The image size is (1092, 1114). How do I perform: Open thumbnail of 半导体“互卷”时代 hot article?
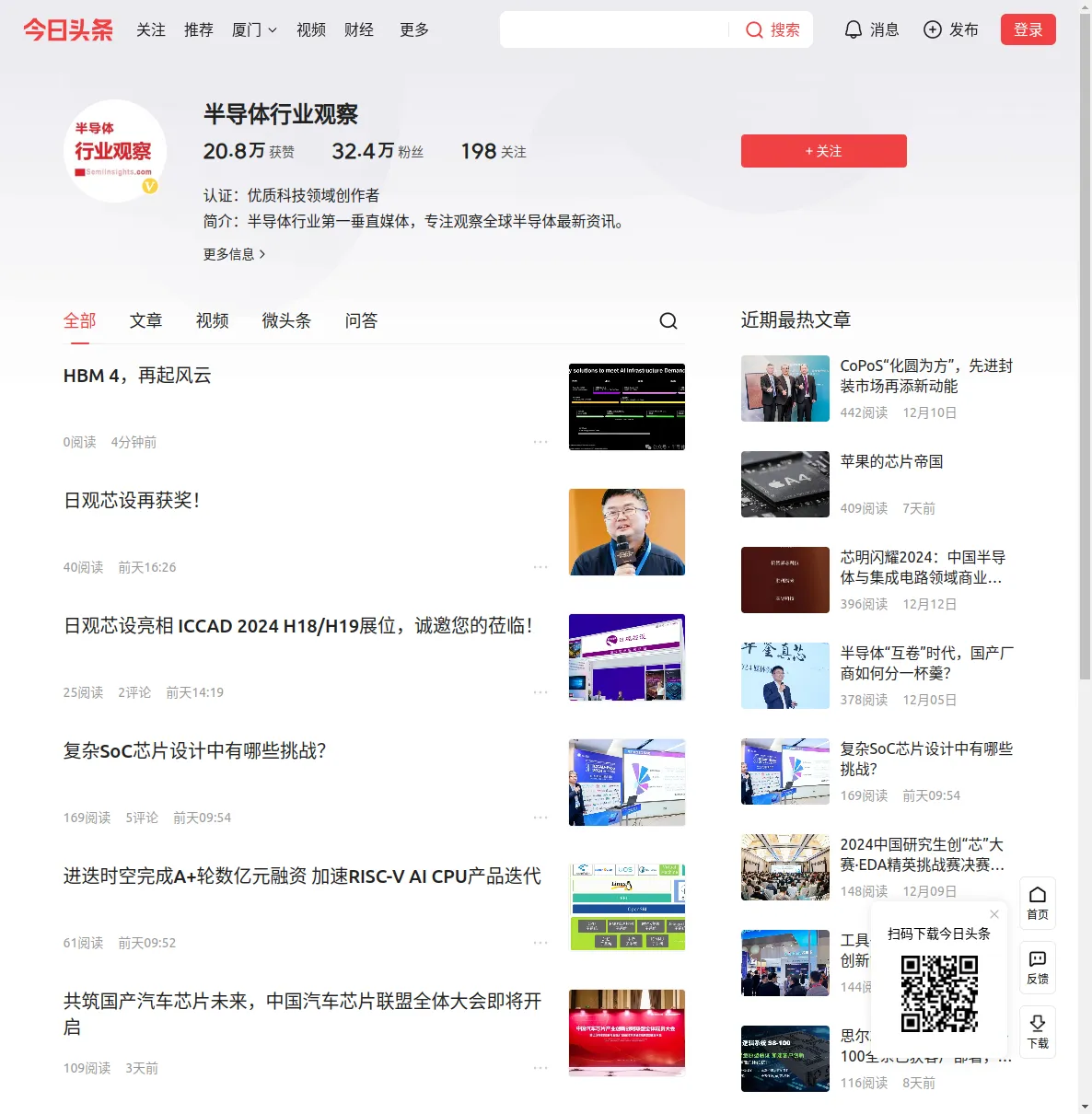click(x=785, y=676)
